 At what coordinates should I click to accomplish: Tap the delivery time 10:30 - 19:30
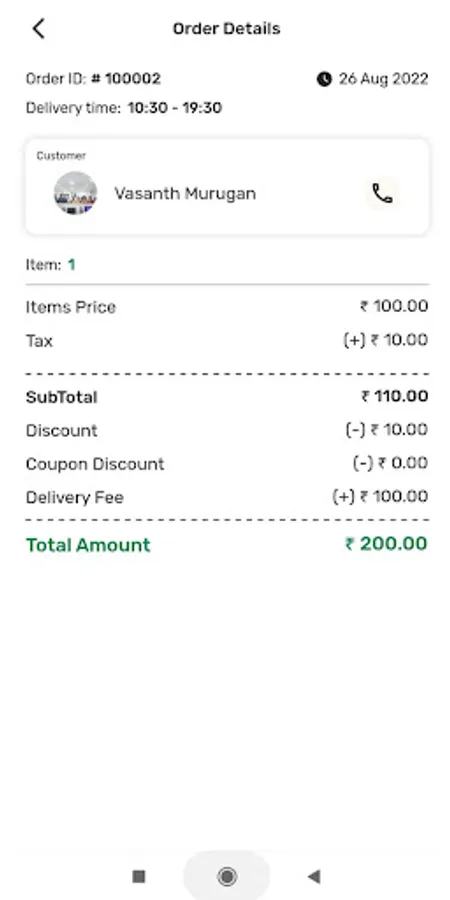pos(174,108)
